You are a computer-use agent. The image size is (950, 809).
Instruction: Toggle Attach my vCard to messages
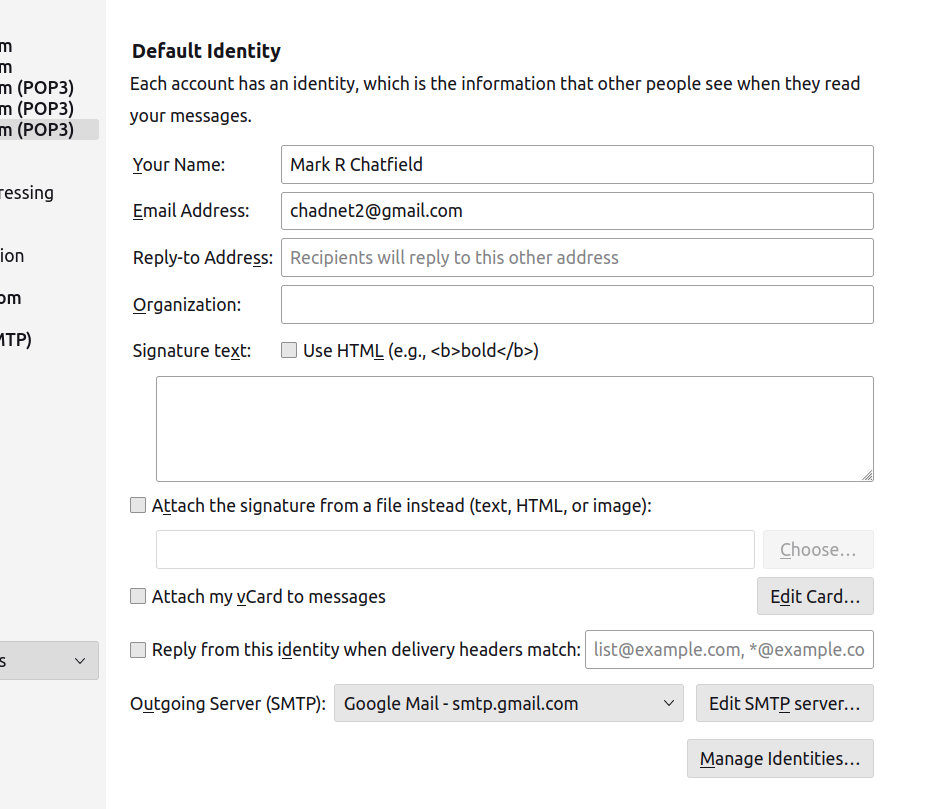point(138,597)
